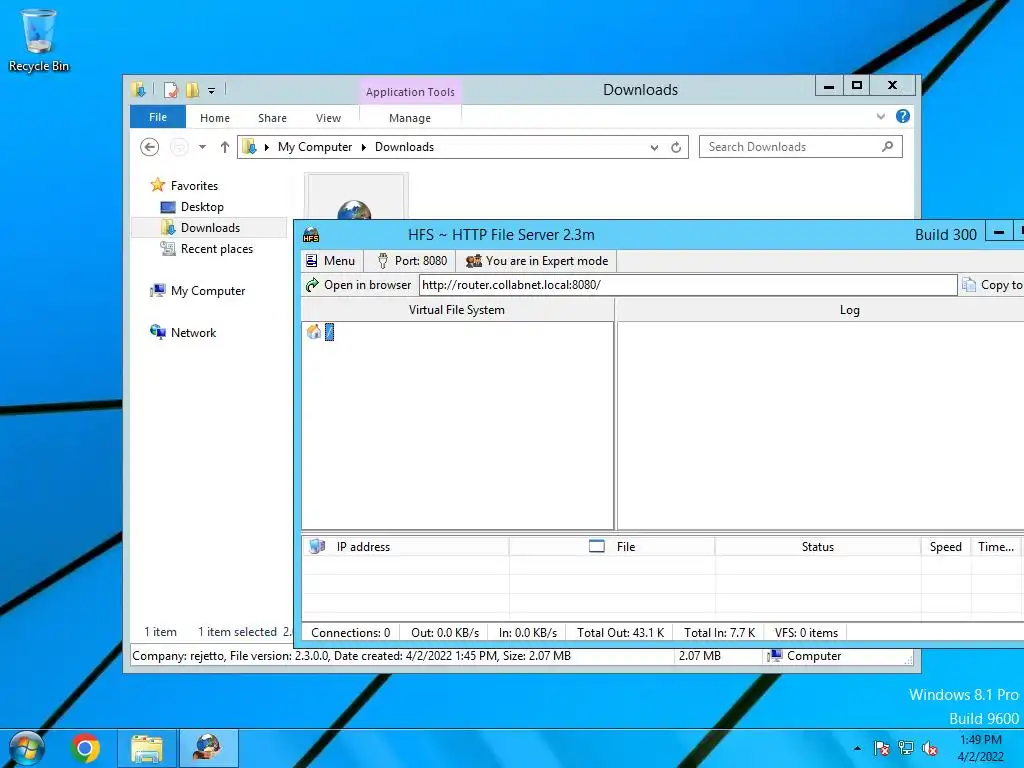Minimize the HFS window

click(999, 232)
